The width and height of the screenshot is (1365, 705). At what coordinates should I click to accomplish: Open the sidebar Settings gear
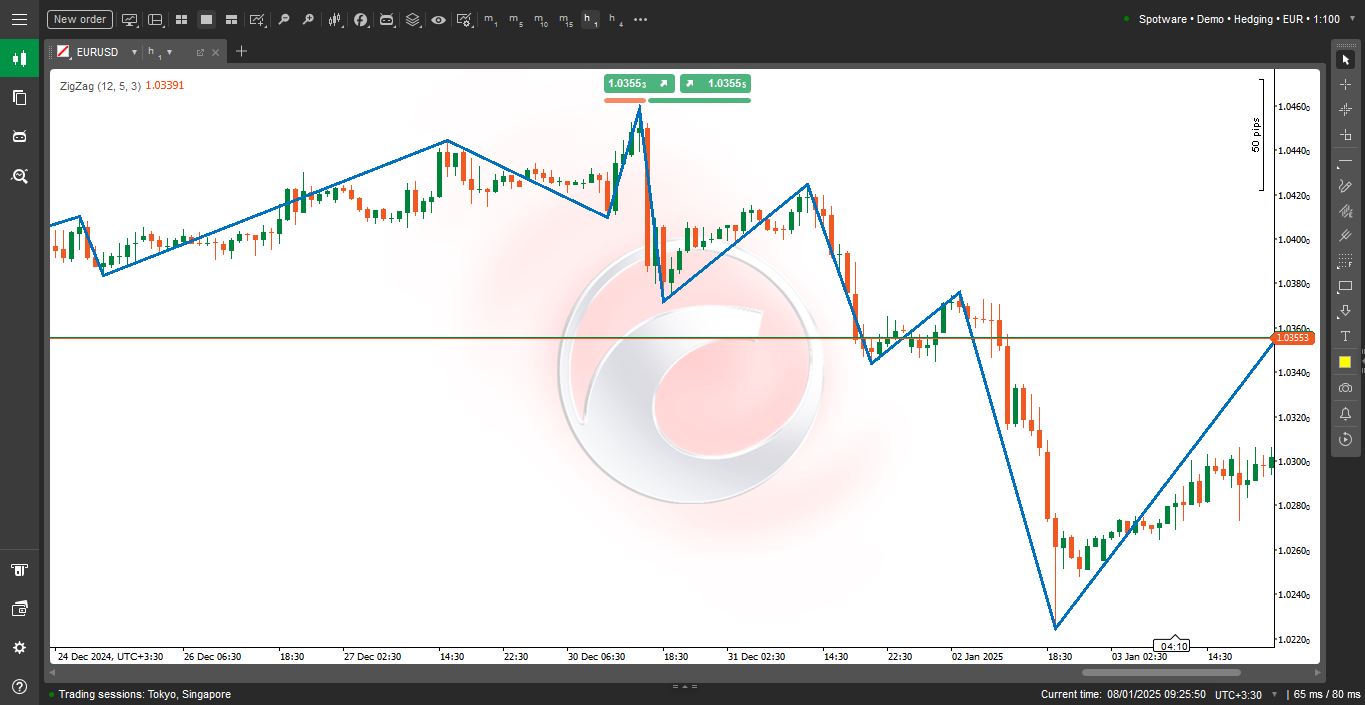pyautogui.click(x=19, y=648)
